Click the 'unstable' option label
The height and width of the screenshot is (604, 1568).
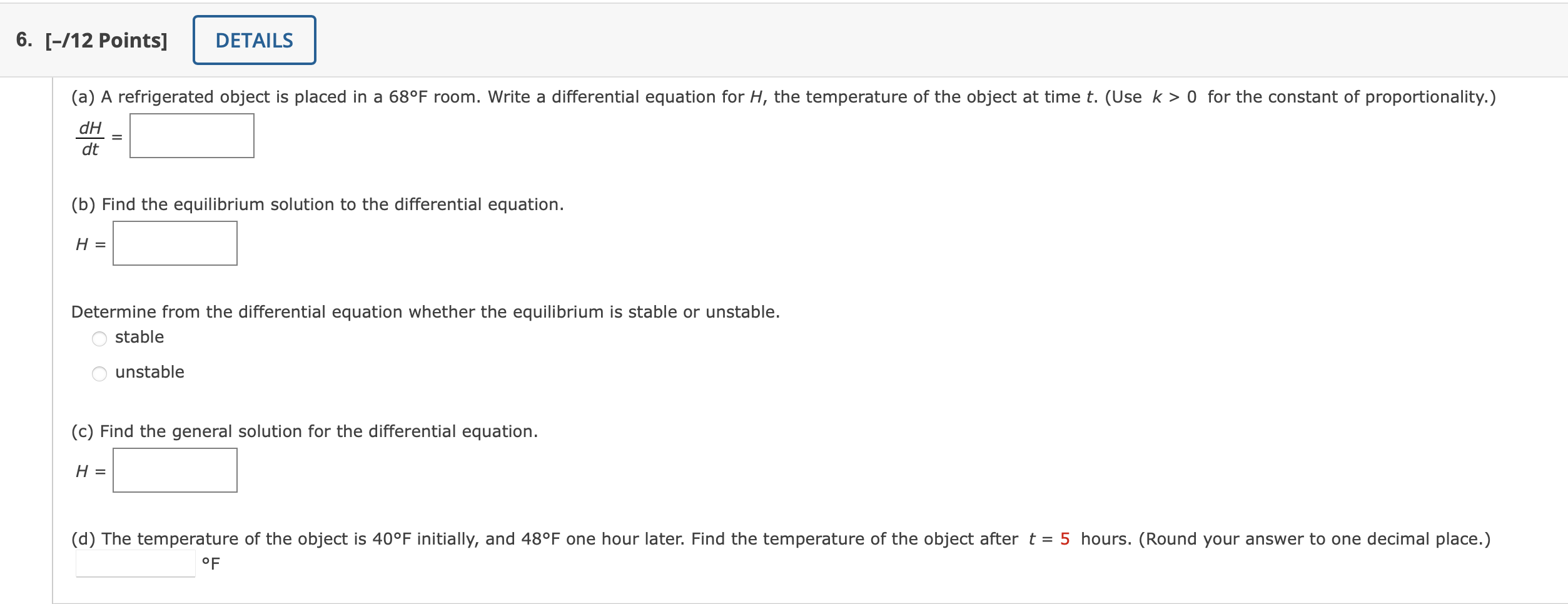tap(149, 371)
